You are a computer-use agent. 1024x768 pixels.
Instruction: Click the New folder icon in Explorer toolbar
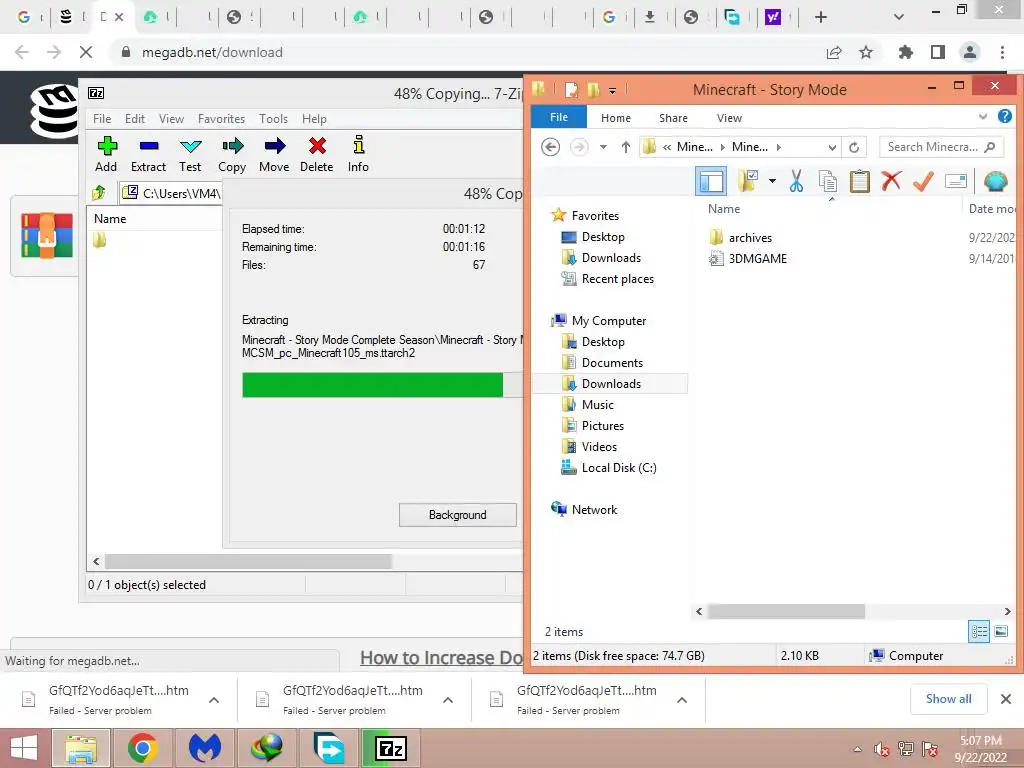(748, 181)
